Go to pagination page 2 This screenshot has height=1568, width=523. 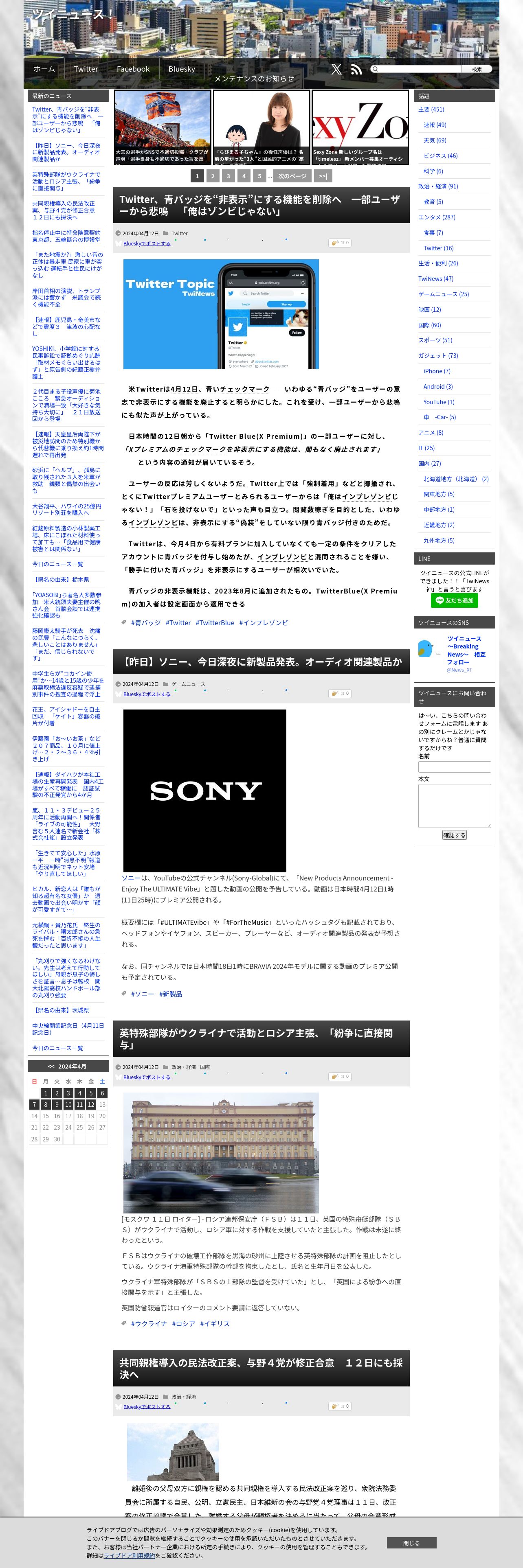tap(213, 176)
